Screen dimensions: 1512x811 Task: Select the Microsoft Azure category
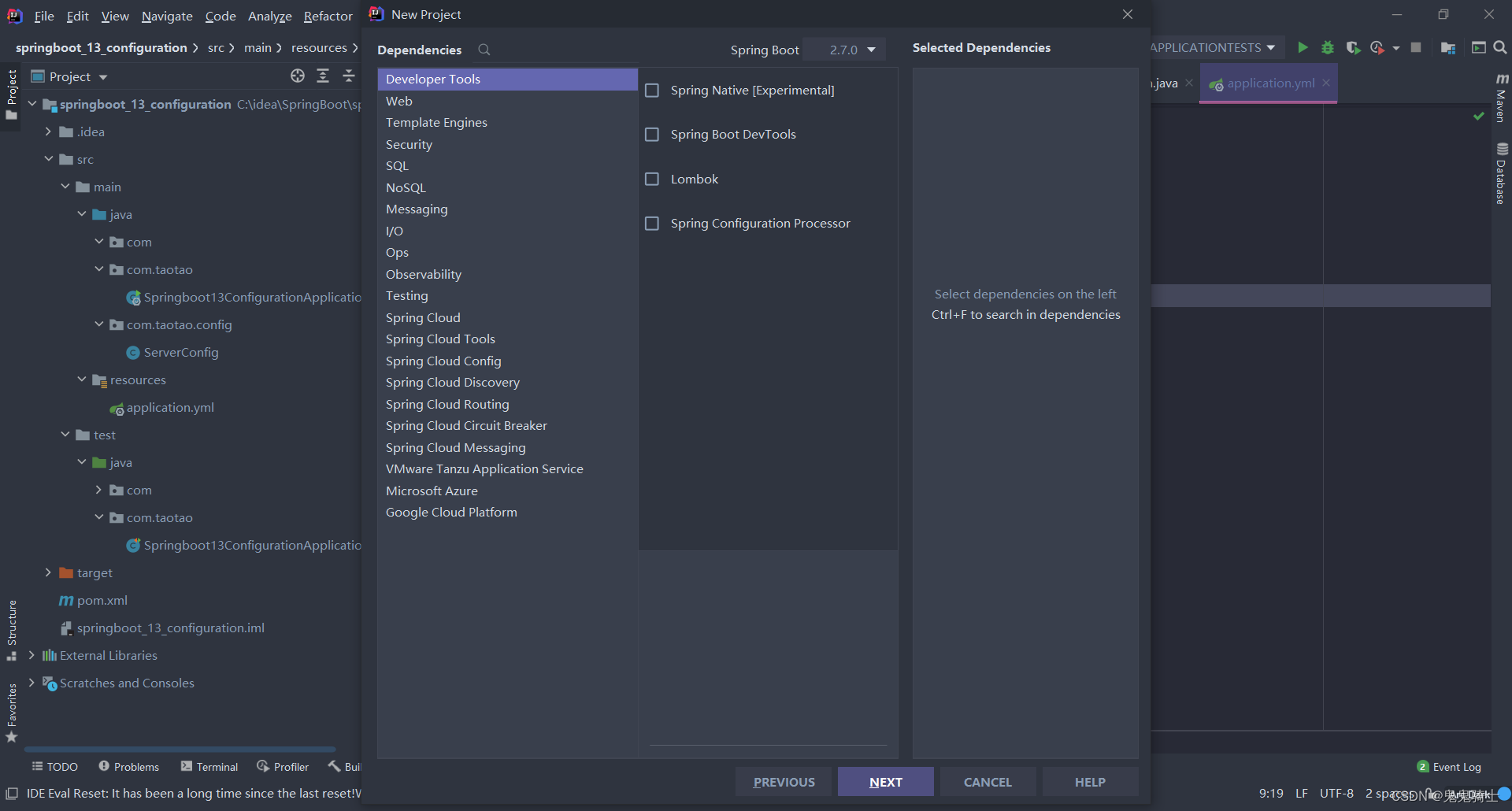pos(507,491)
